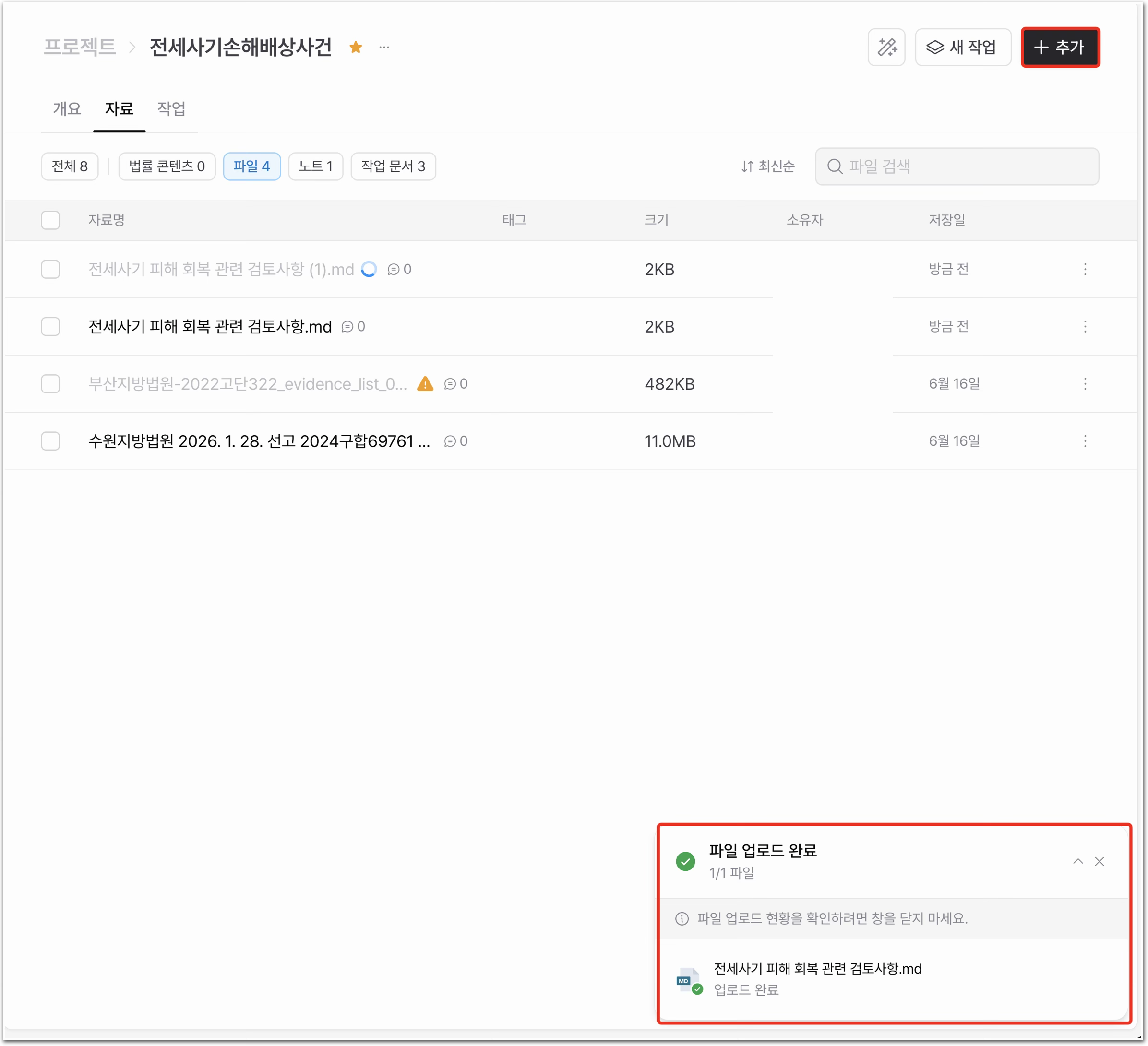Open the 추가 add menu button
Screen dimensions: 1148x1046
point(1060,47)
